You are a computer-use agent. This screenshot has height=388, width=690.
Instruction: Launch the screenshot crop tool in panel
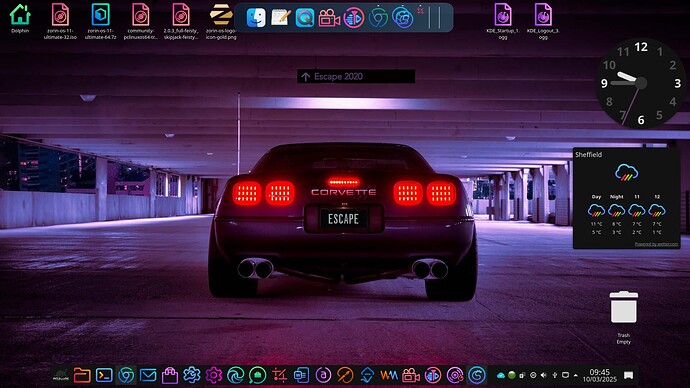pyautogui.click(x=279, y=375)
